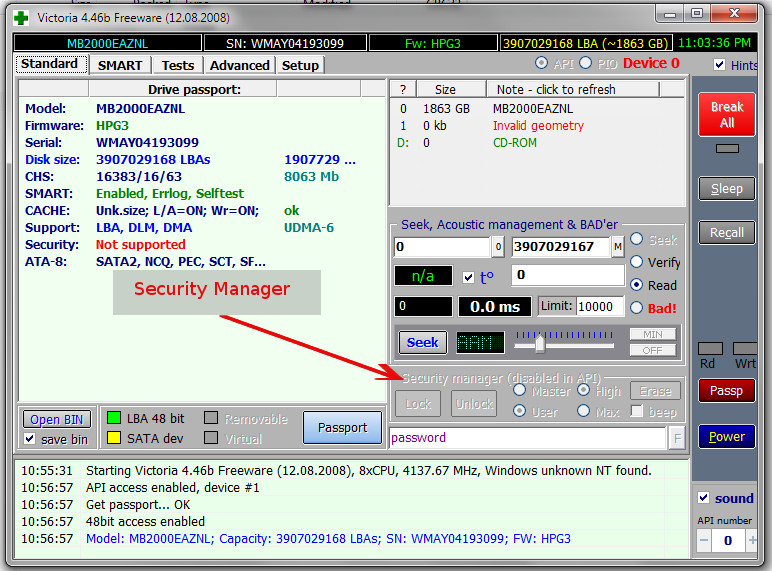Screen dimensions: 772x571
Task: Click the green LBA 48 bit indicator
Action: [x=114, y=418]
